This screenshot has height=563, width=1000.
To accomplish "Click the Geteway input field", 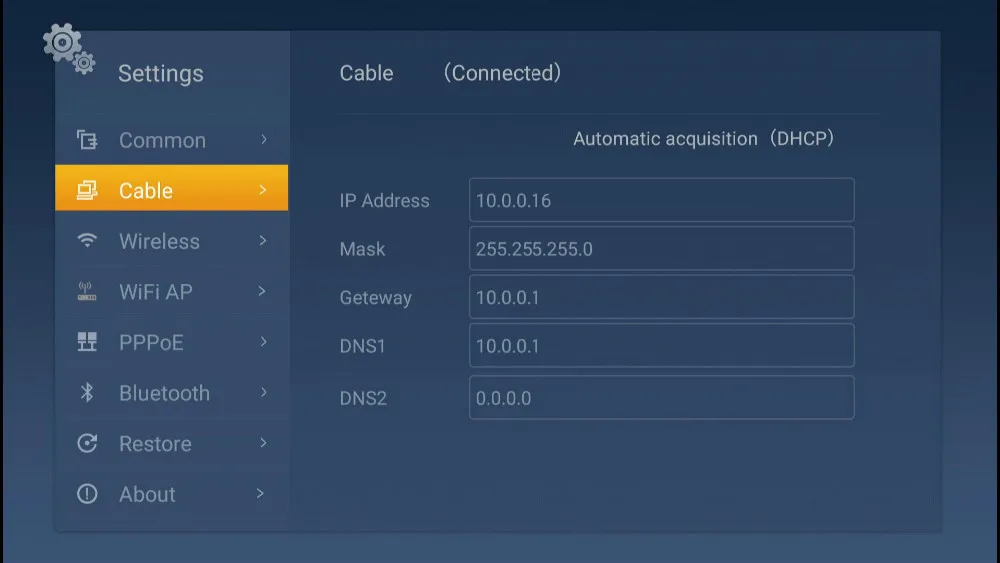I will pos(661,297).
